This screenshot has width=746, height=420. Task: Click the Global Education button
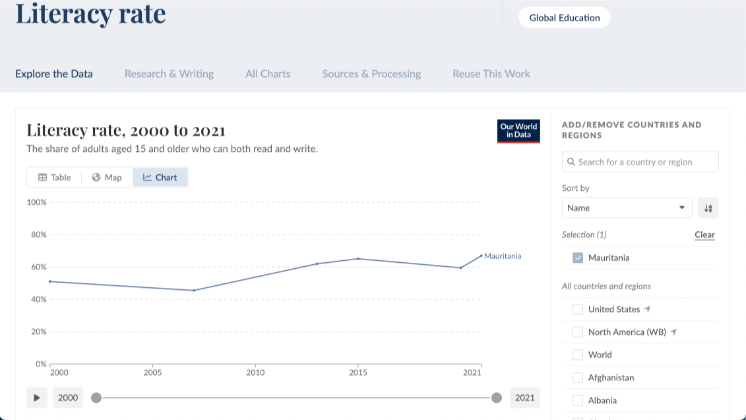tap(564, 18)
